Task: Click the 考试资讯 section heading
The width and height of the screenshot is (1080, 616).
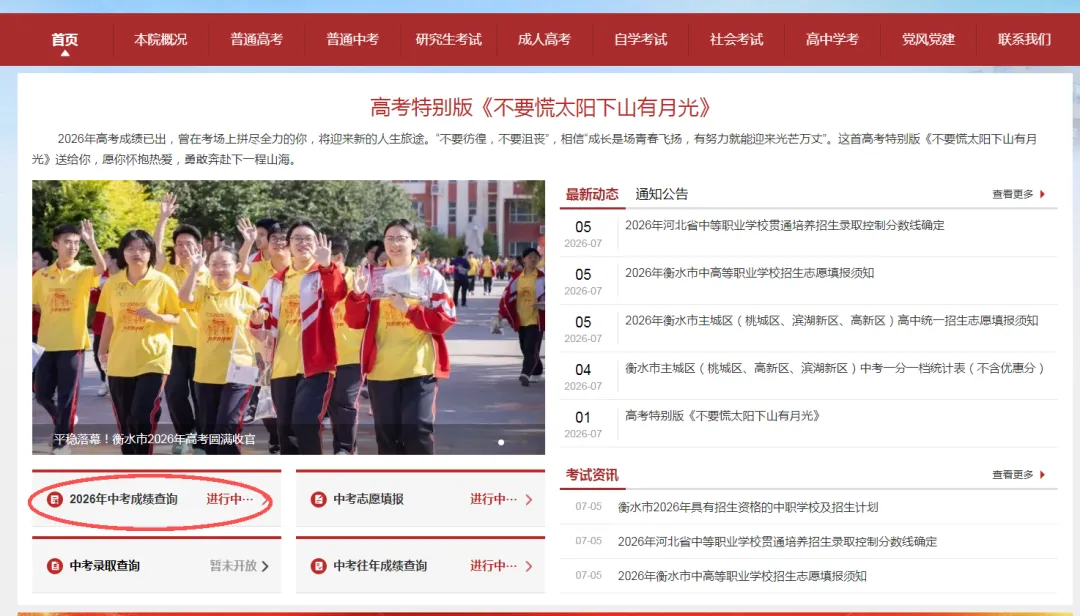Action: 592,475
